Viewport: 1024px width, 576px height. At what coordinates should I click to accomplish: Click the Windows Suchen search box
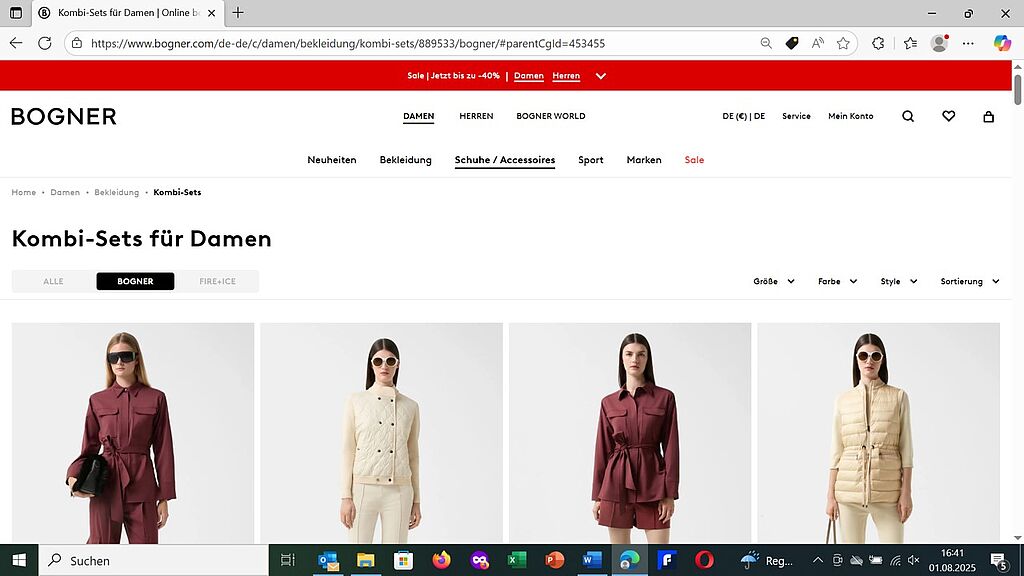click(153, 560)
